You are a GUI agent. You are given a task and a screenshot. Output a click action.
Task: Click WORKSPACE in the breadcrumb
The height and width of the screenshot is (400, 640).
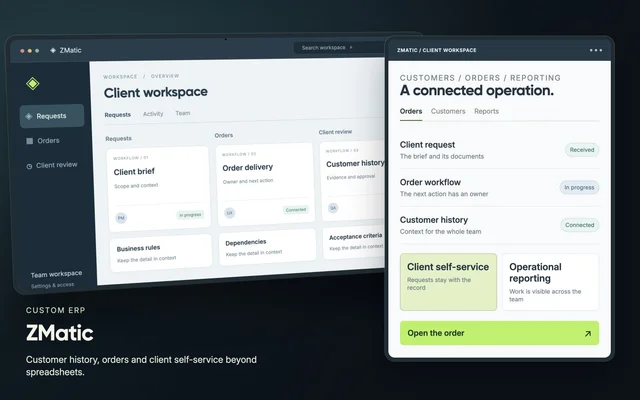tap(120, 77)
